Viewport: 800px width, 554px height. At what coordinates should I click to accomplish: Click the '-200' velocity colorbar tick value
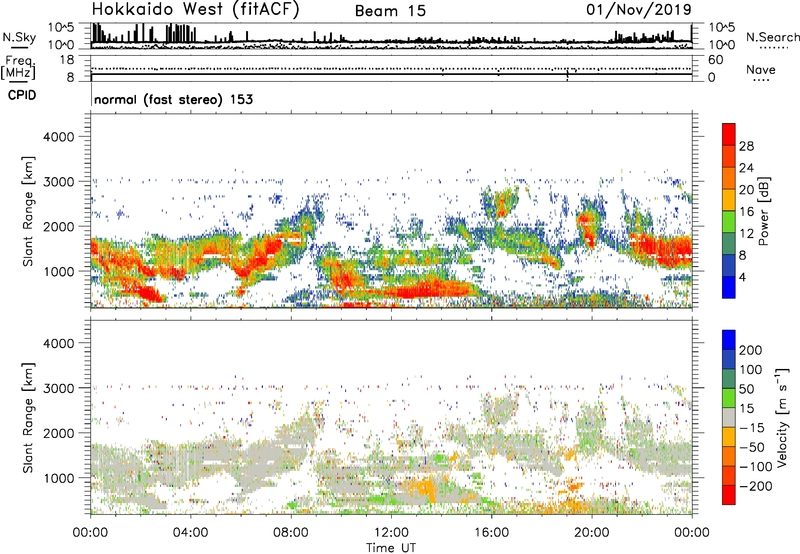(x=755, y=486)
